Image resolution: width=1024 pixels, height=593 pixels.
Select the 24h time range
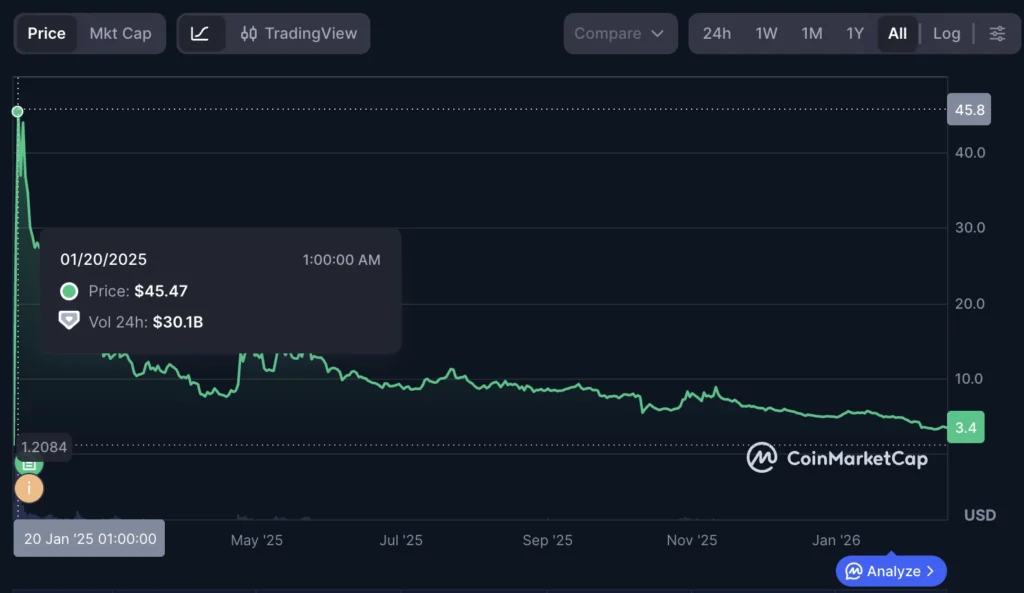tap(716, 33)
